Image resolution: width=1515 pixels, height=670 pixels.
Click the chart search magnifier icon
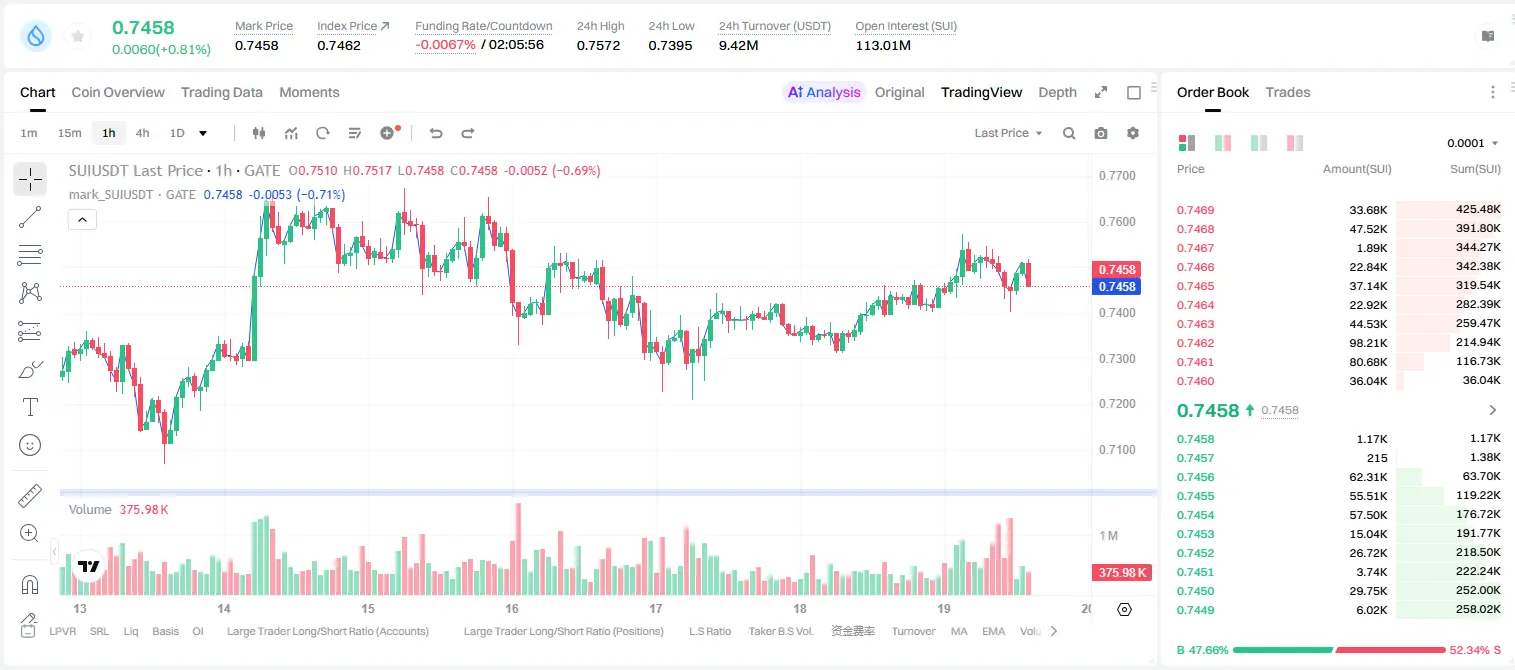click(x=1069, y=133)
